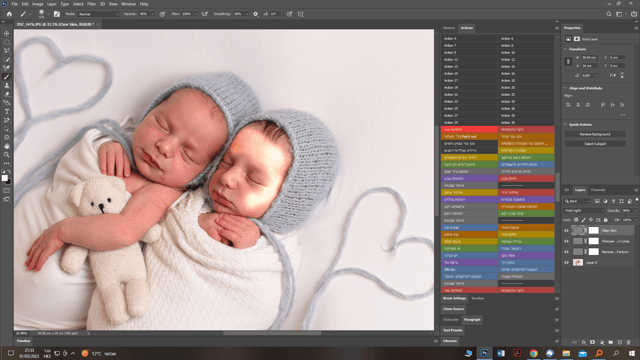Collapse the Transform section in Properties
640x360 pixels.
click(565, 49)
